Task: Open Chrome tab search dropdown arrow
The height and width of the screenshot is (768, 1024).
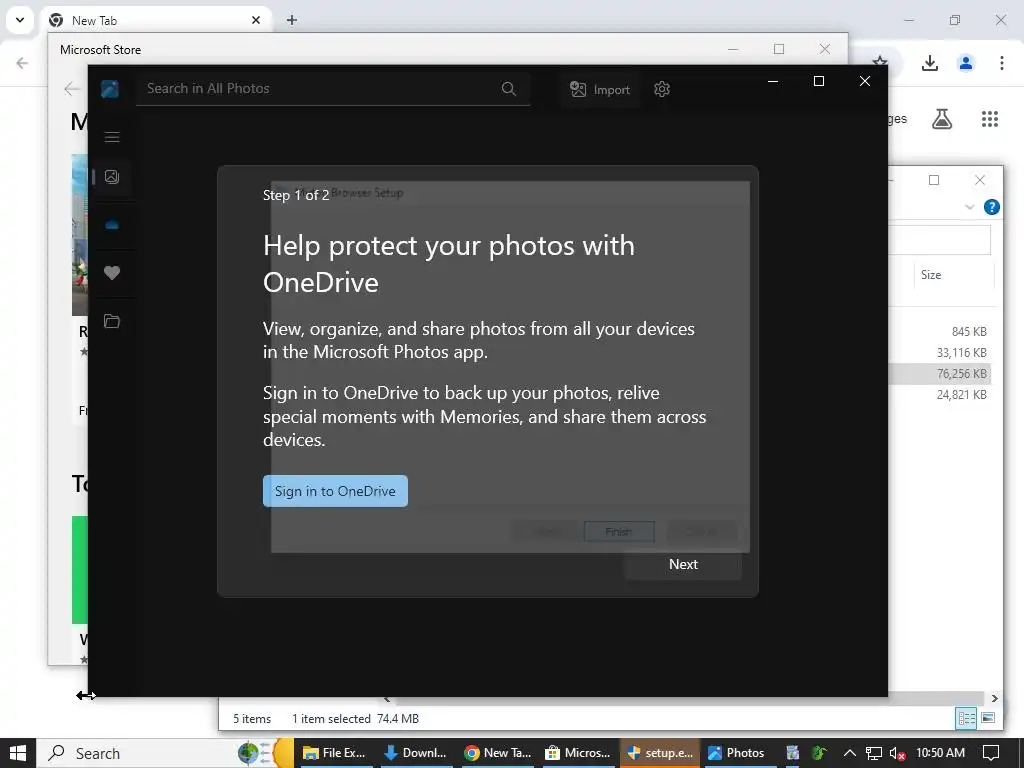Action: (x=20, y=20)
